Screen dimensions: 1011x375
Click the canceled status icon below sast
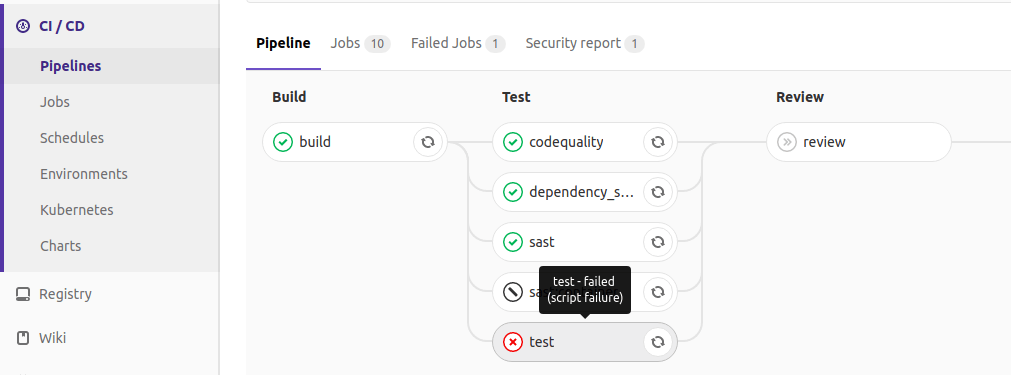513,292
